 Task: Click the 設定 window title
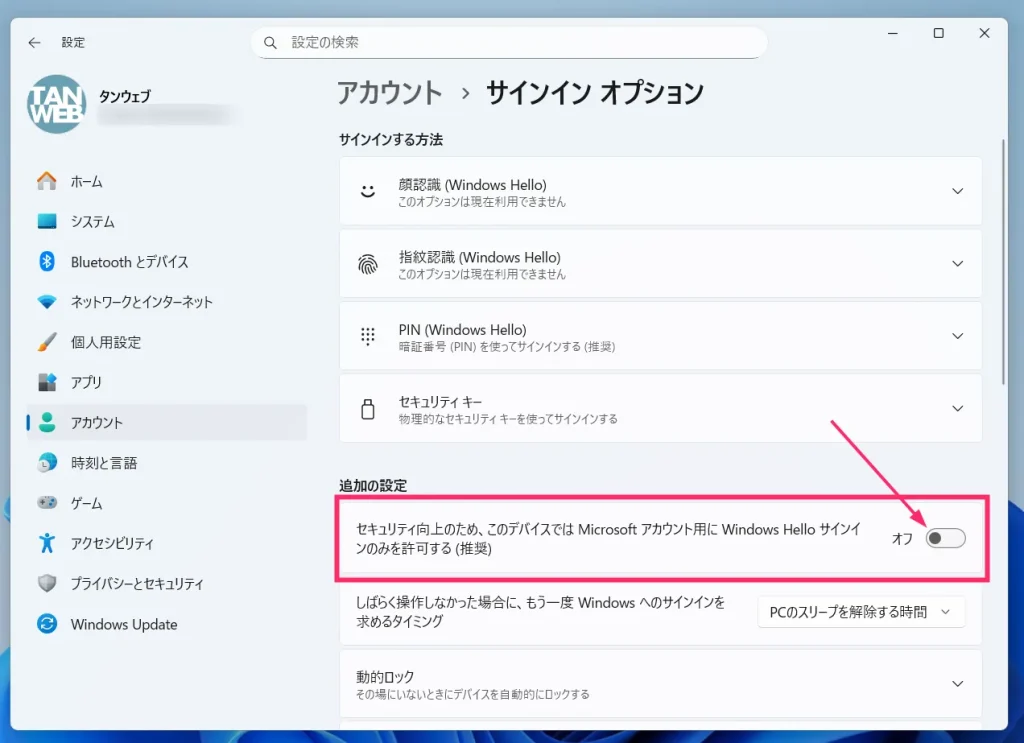tap(73, 42)
